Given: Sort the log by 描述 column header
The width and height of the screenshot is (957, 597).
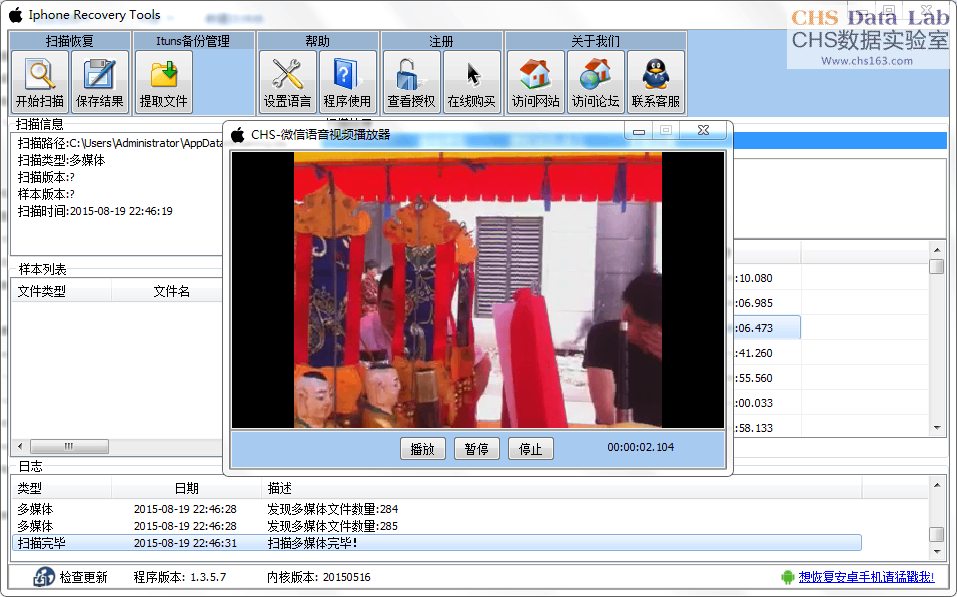Looking at the screenshot, I should 562,488.
